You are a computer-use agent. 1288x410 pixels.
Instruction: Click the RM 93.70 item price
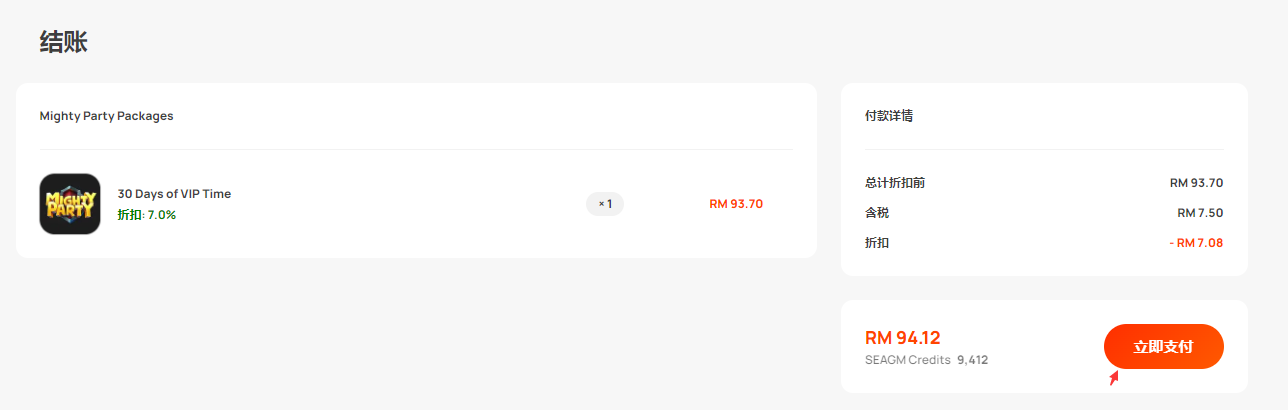click(x=736, y=204)
